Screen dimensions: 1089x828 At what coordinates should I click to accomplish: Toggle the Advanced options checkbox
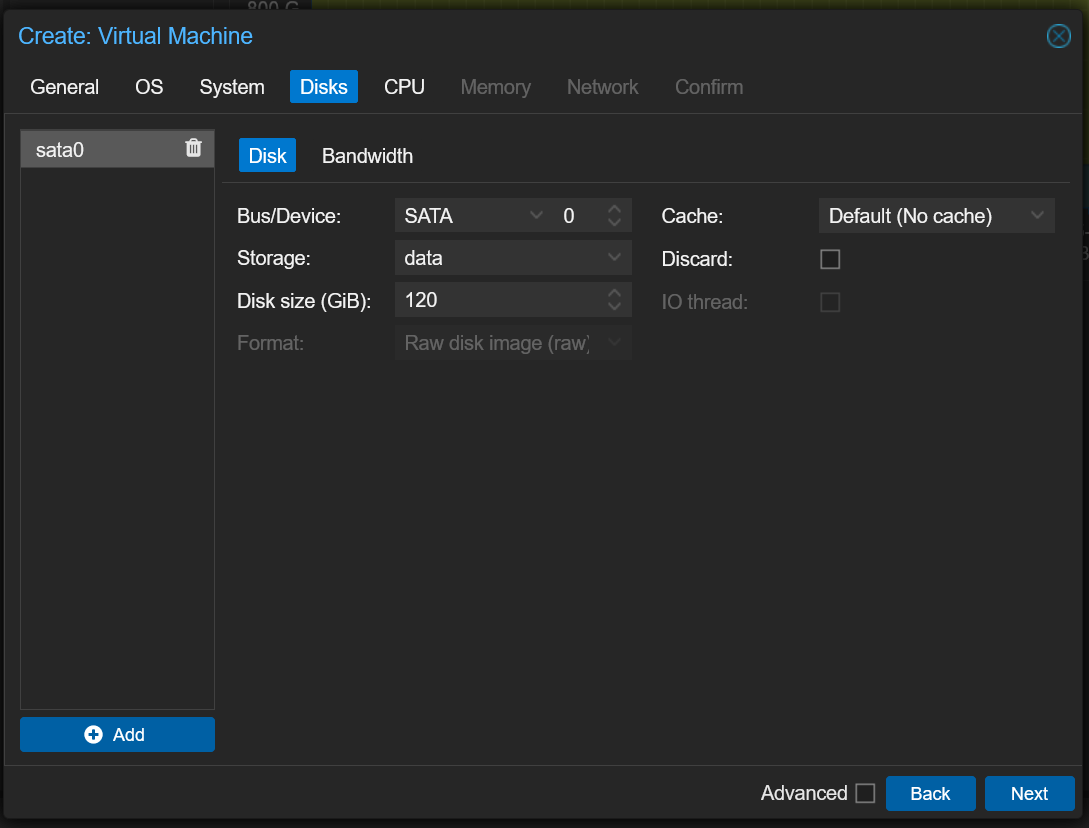(x=865, y=793)
